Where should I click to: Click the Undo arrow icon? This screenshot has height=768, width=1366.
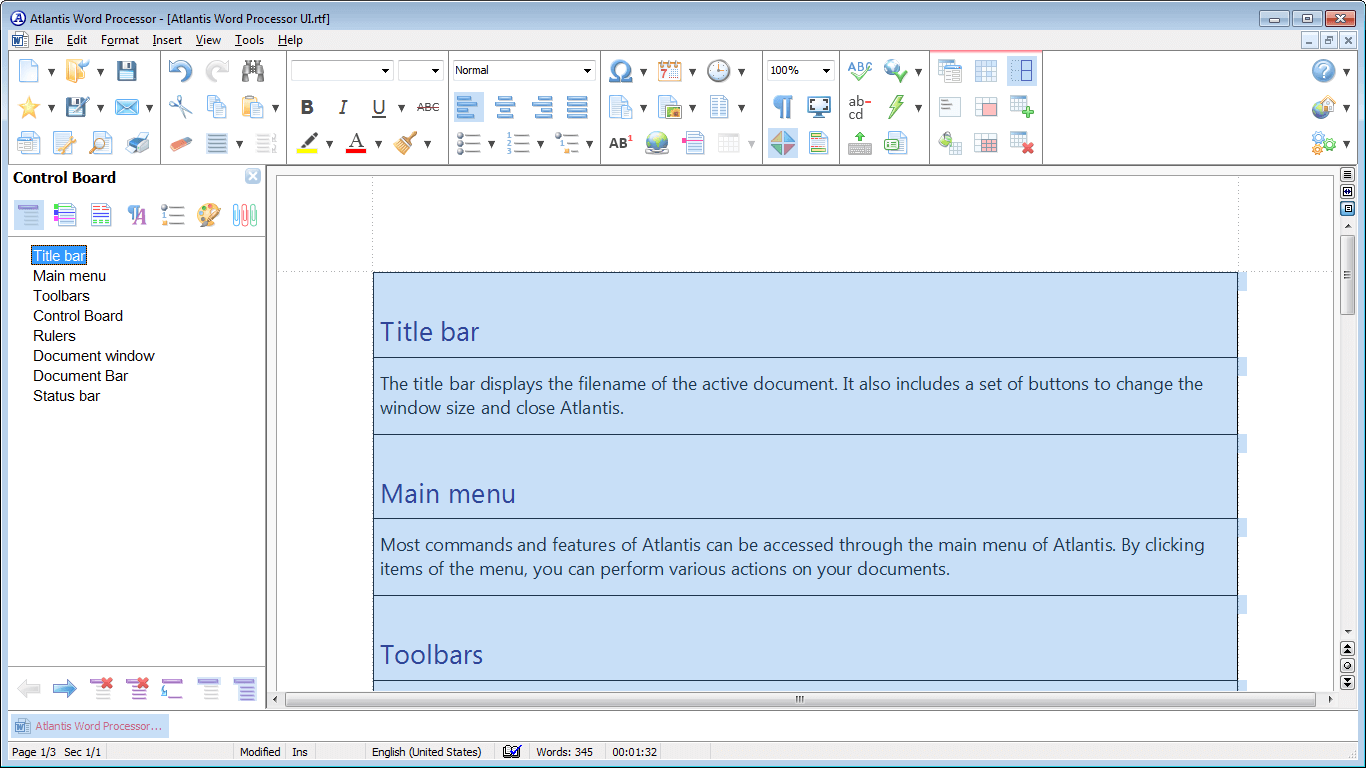[180, 71]
